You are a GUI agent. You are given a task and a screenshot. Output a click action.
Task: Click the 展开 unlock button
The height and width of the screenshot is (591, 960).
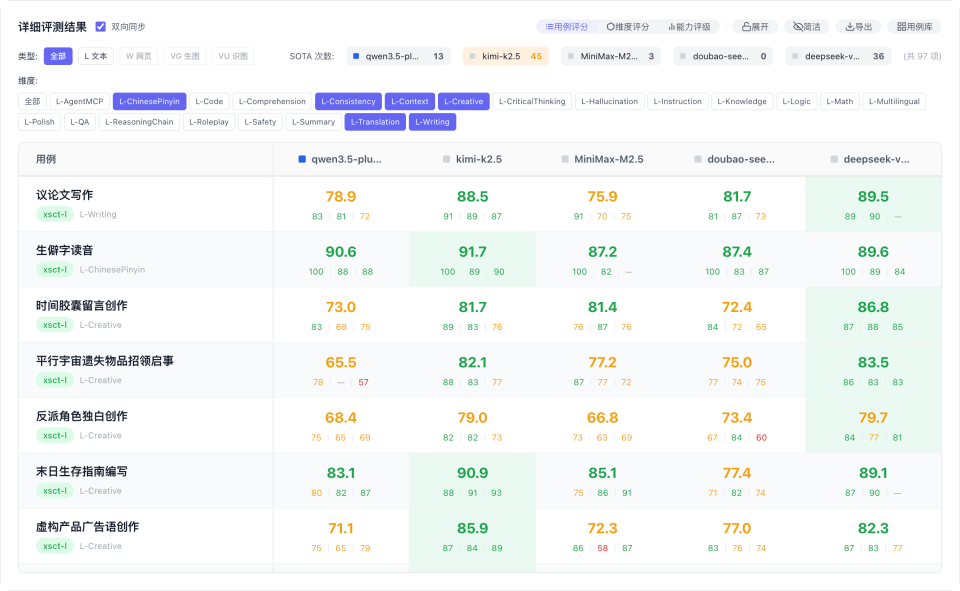755,27
